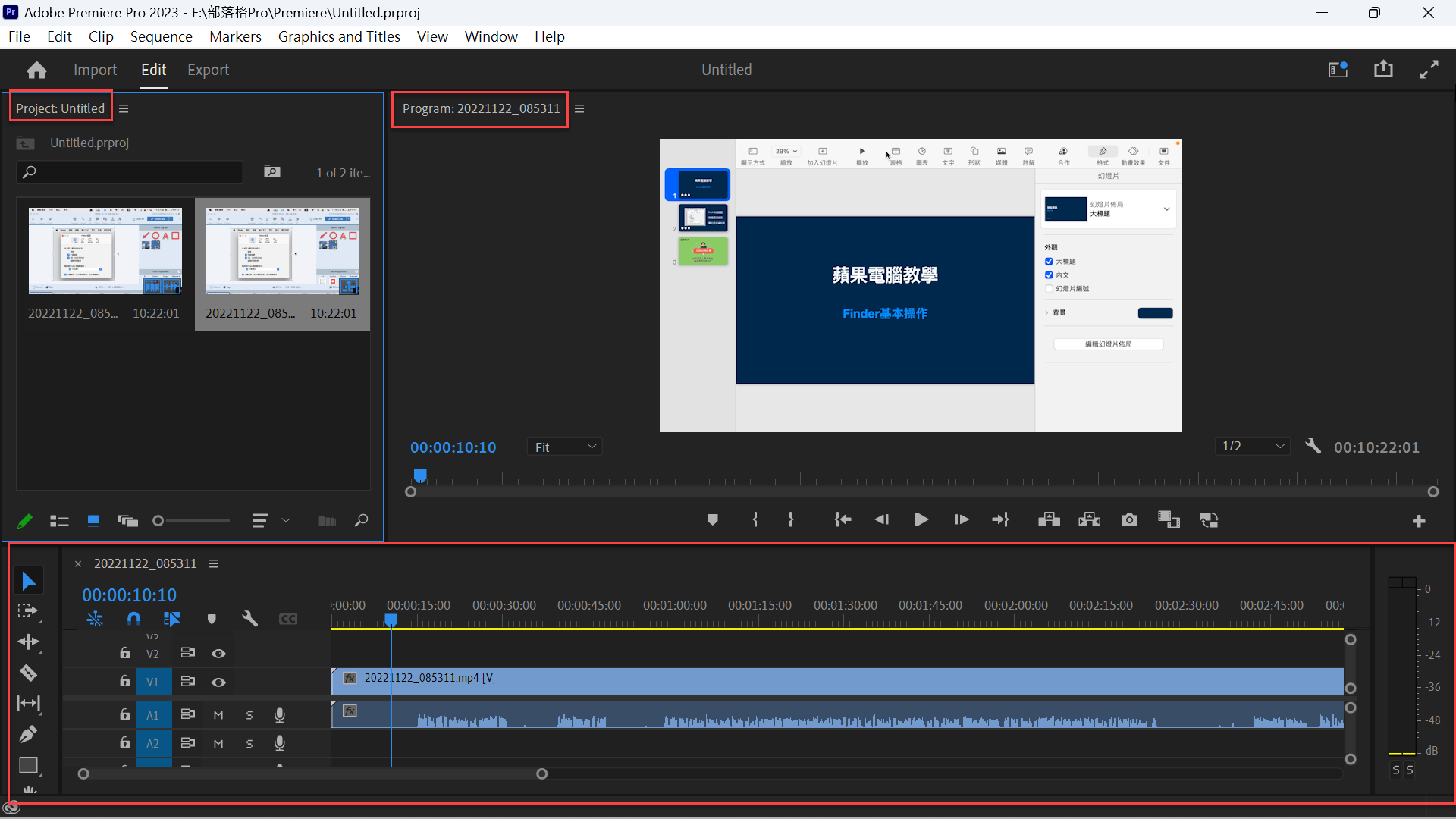Open the Fit zoom level dropdown
Image resolution: width=1456 pixels, height=819 pixels.
564,447
